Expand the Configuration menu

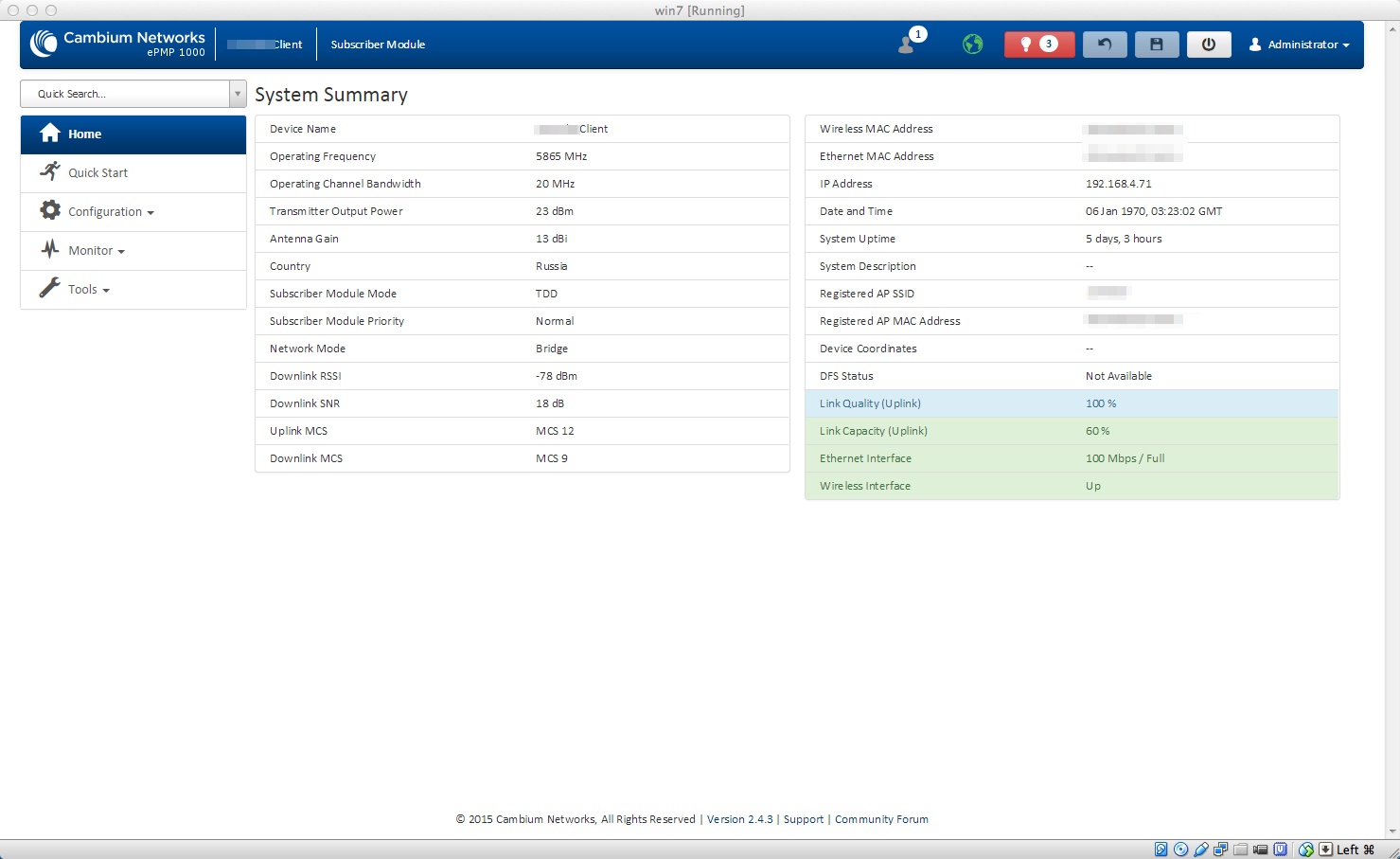click(110, 212)
